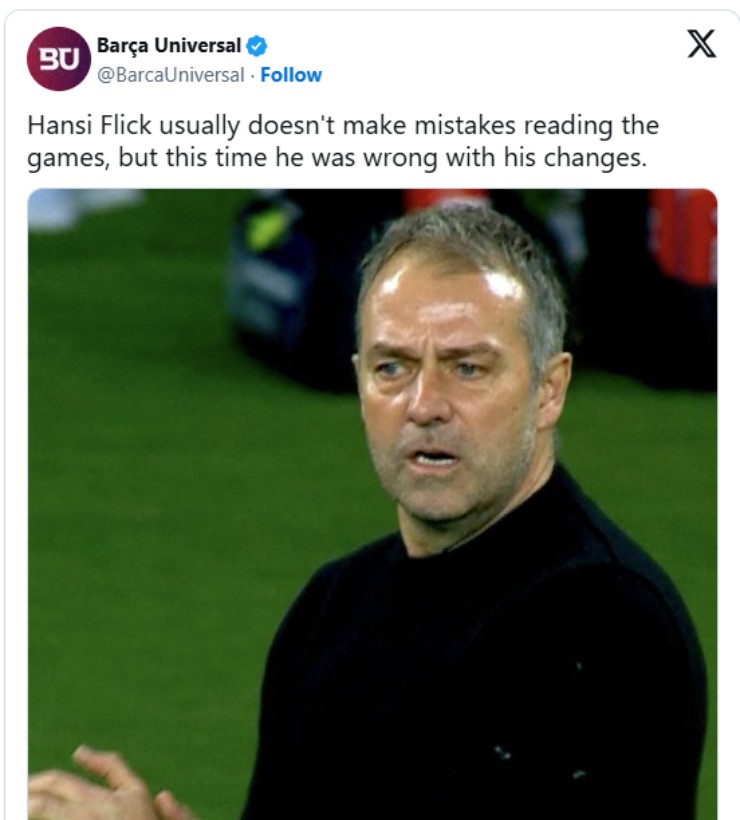Click the BU profile avatar
Screen dimensions: 740x820
(59, 59)
